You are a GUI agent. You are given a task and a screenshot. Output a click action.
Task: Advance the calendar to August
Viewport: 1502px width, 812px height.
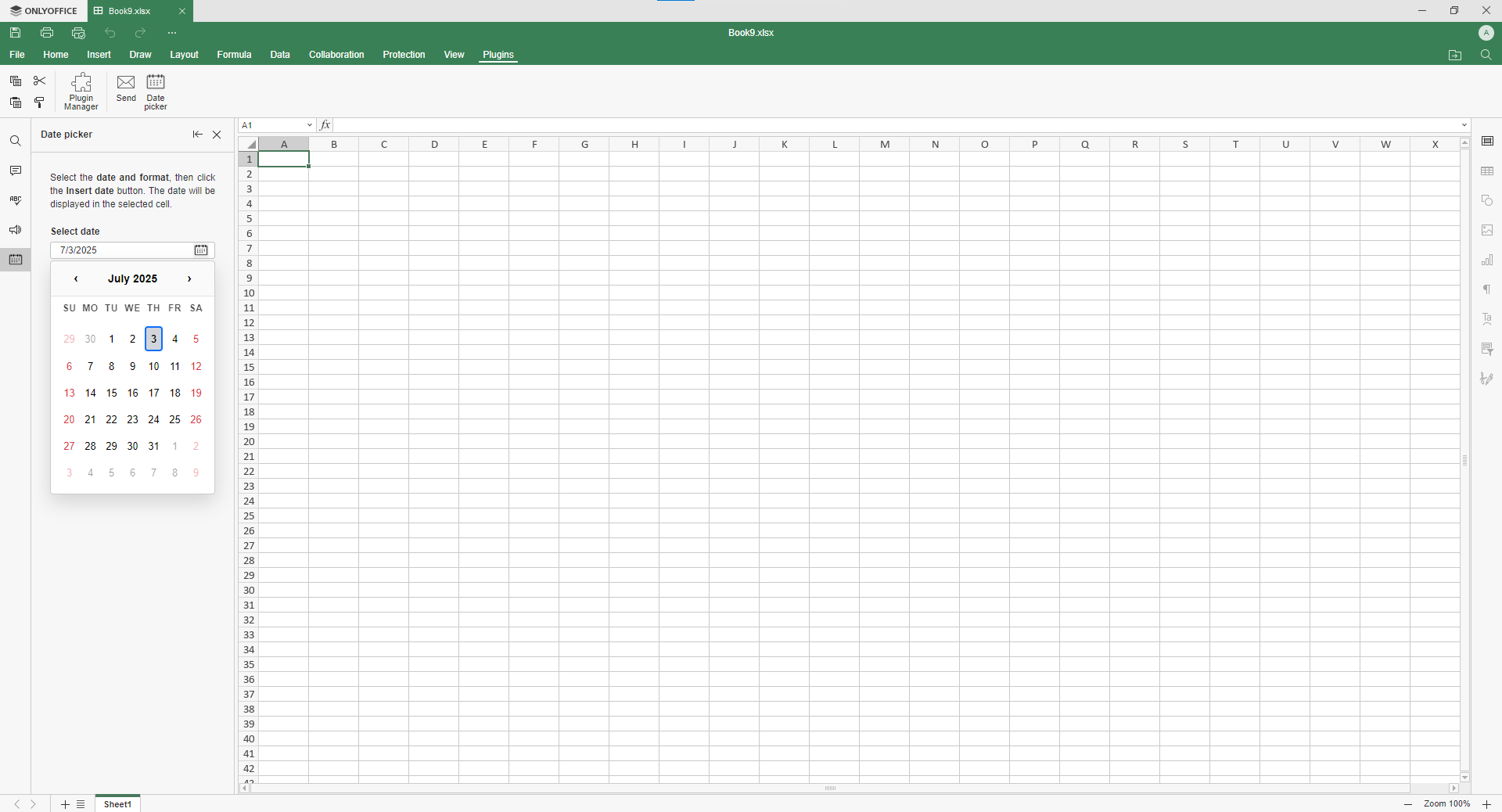[189, 278]
